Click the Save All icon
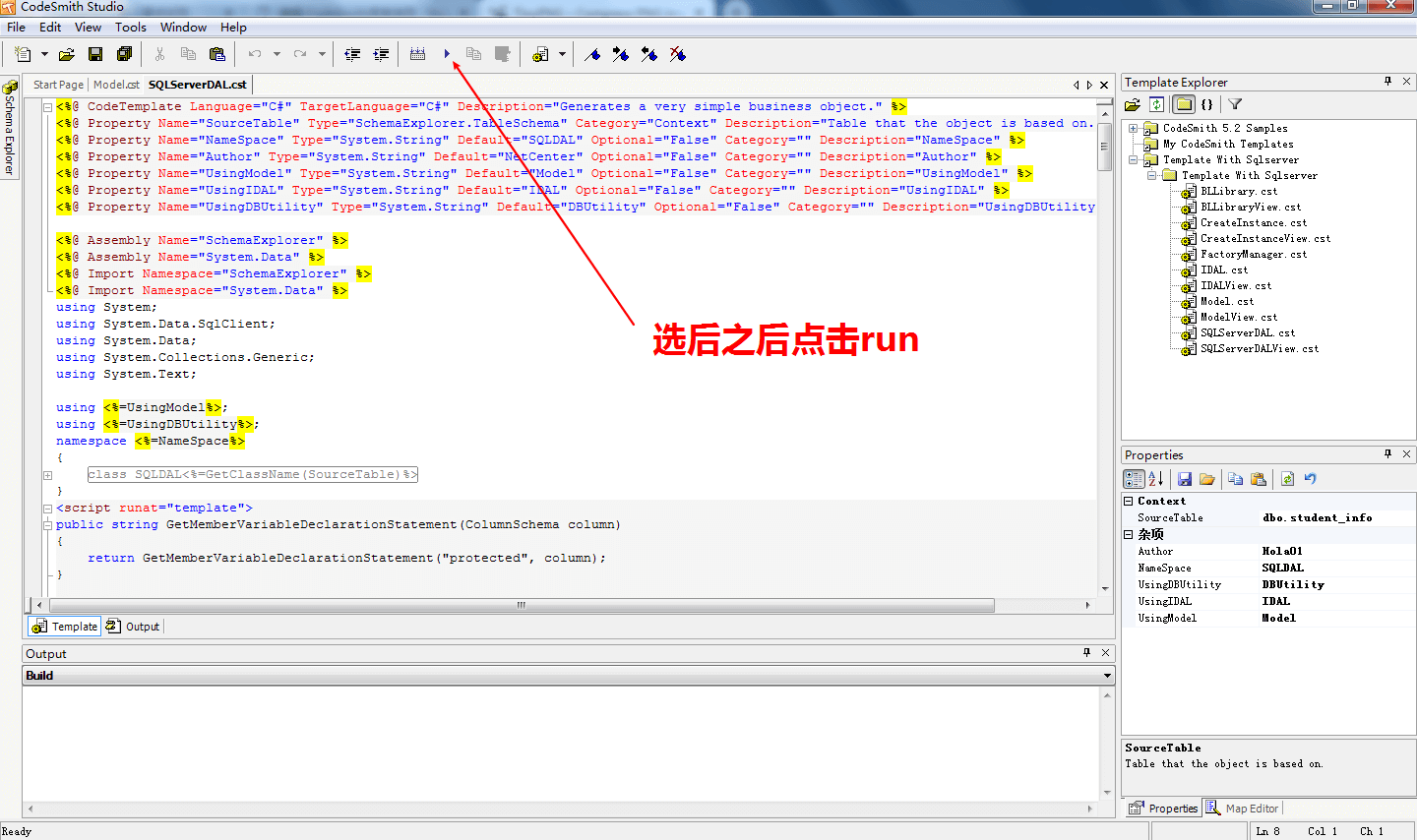This screenshot has height=840, width=1417. (x=124, y=54)
